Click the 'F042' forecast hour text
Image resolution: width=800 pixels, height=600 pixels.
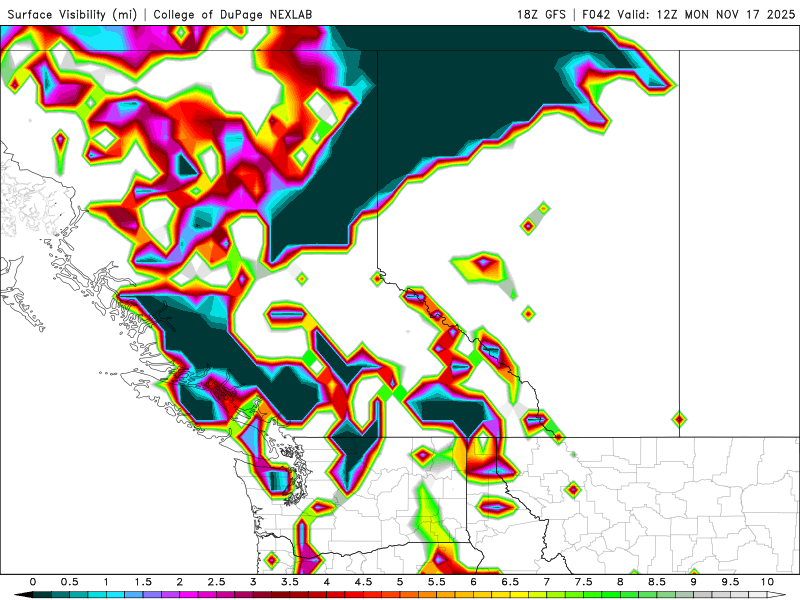coord(596,14)
